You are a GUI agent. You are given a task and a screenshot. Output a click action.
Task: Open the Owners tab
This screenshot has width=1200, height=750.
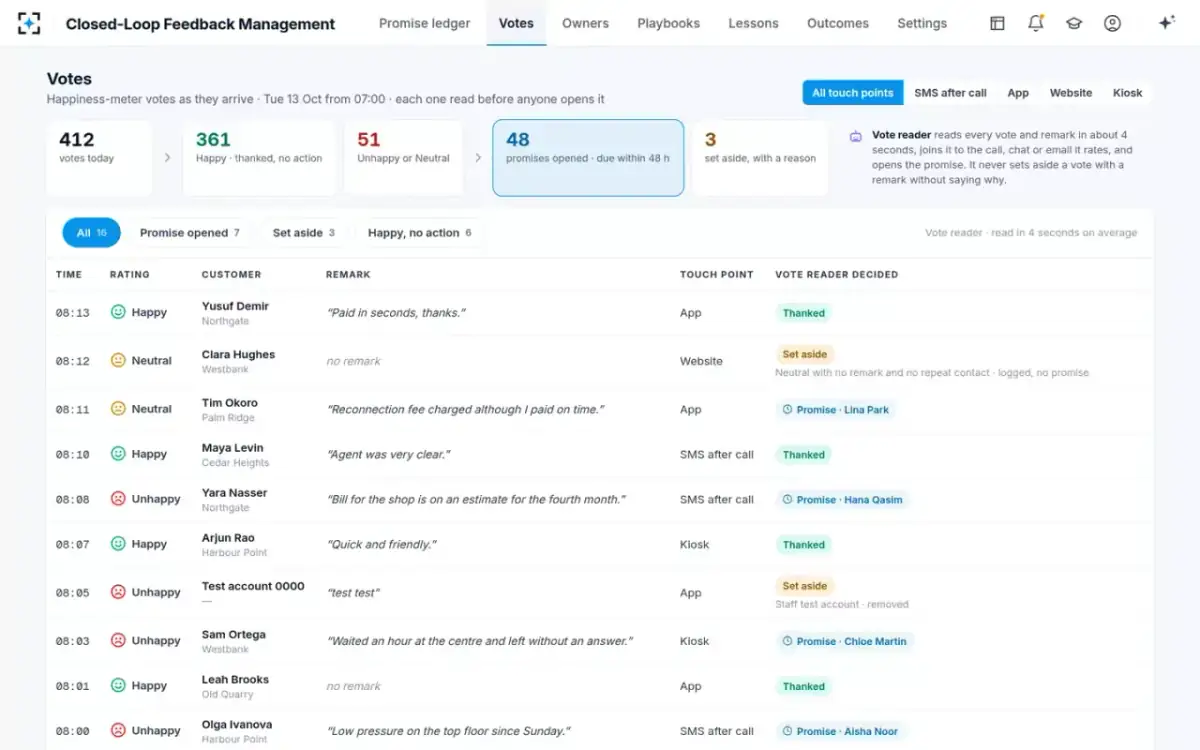(585, 23)
